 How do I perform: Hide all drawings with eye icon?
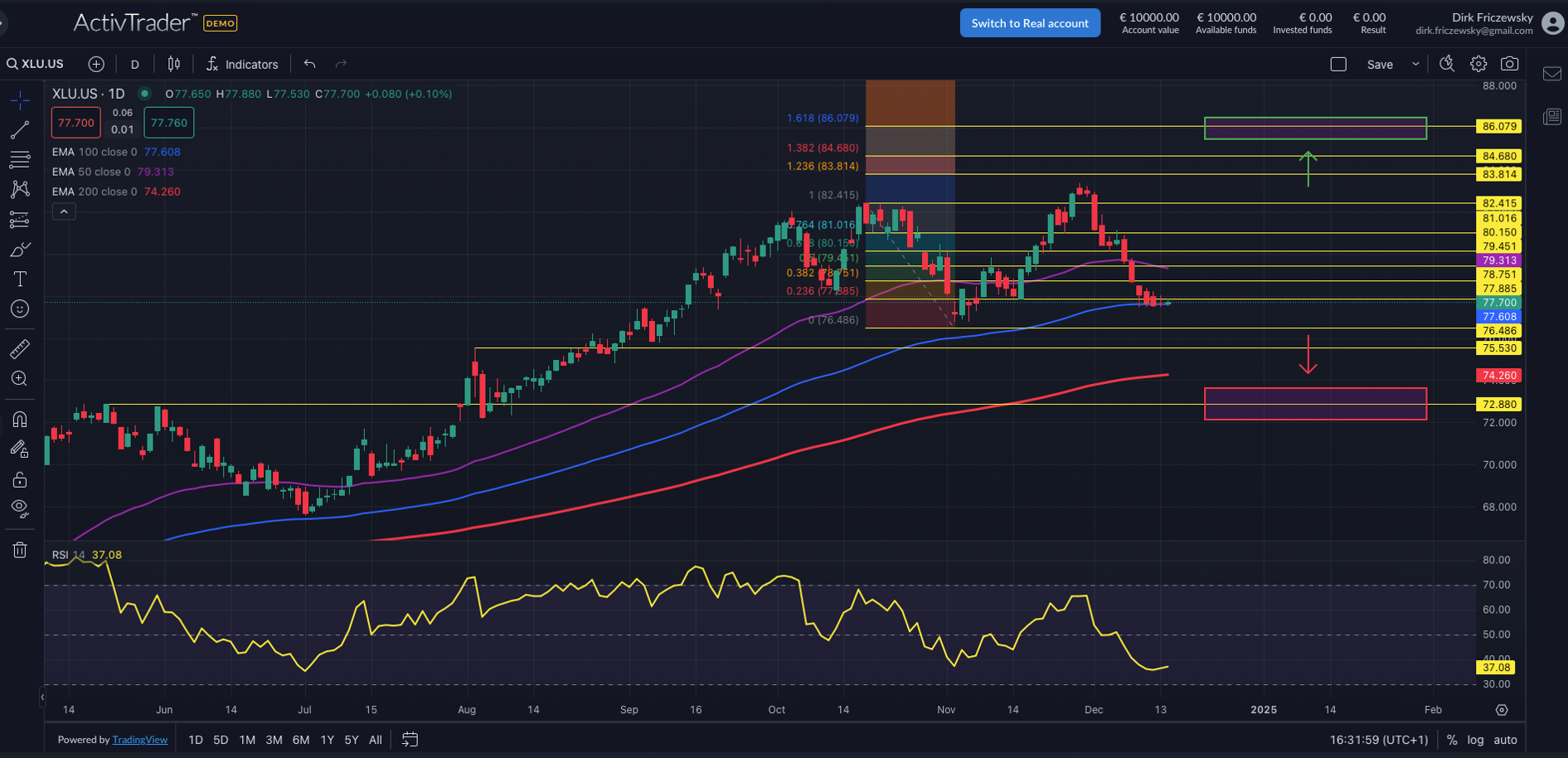[20, 508]
